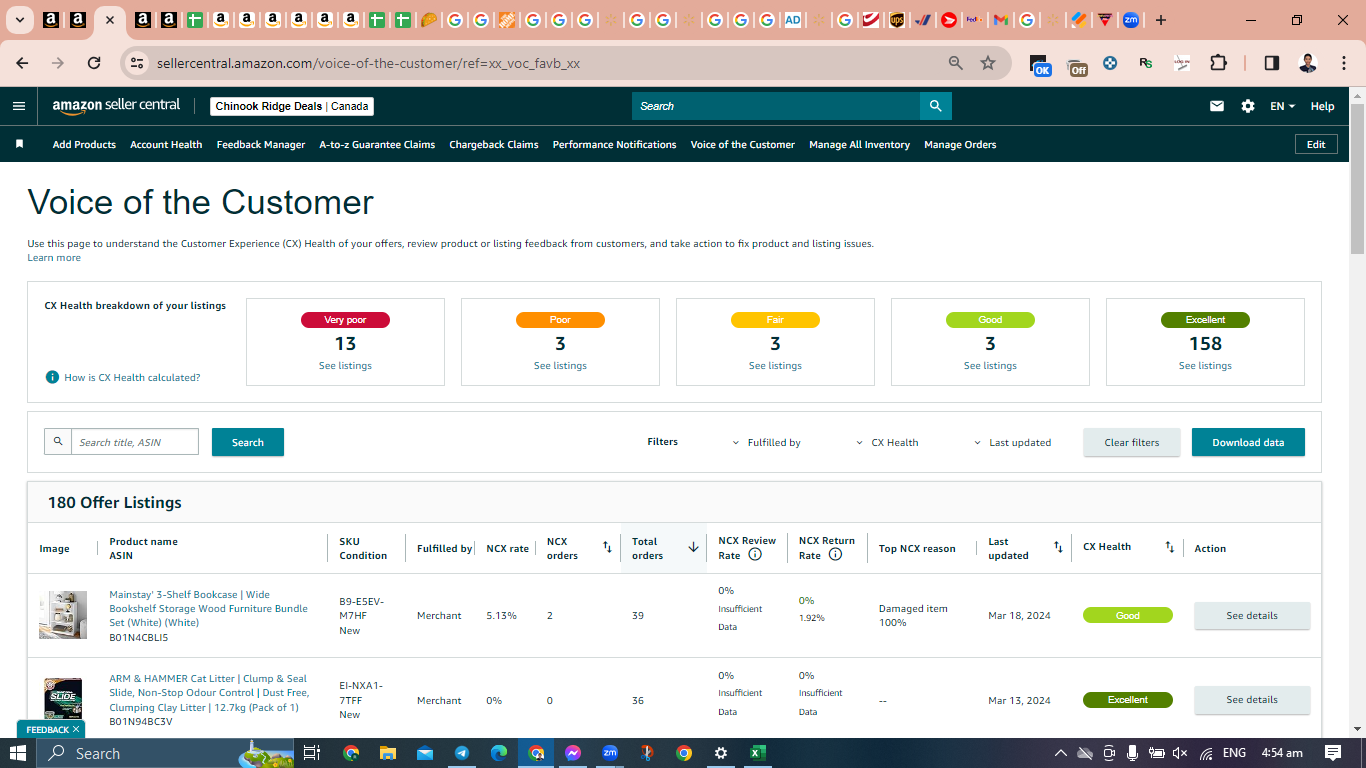Click the bookmark flag icon beside Add Products
This screenshot has width=1366, height=768.
pos(19,144)
